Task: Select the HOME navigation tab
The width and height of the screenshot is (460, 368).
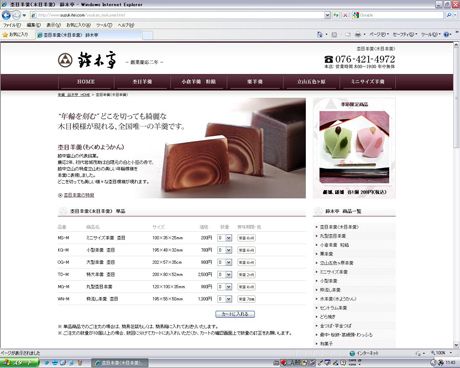Action: tap(86, 82)
